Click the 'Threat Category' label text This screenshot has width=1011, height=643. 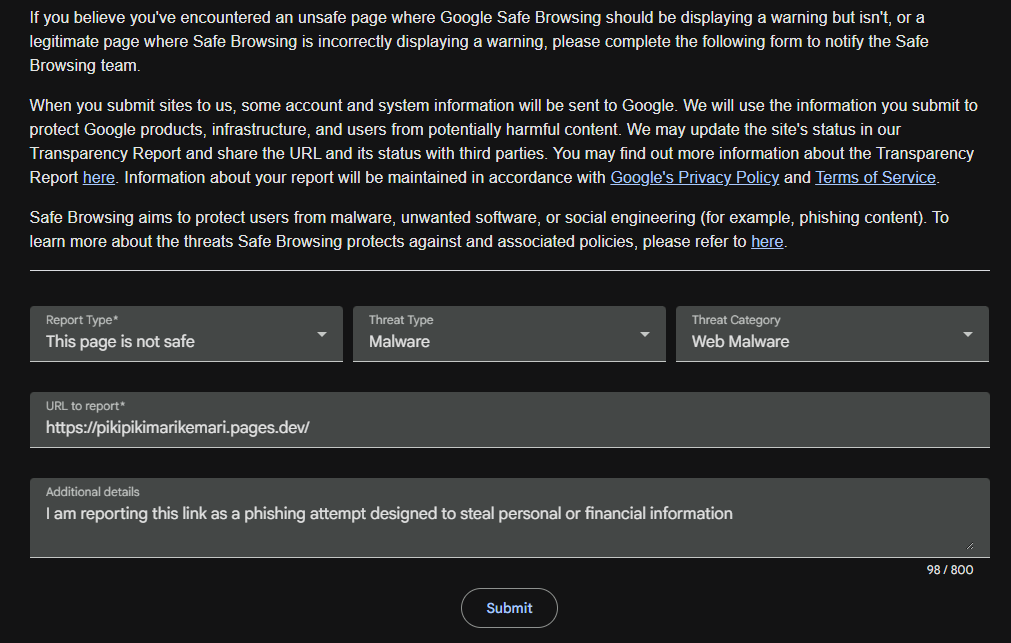(x=736, y=320)
